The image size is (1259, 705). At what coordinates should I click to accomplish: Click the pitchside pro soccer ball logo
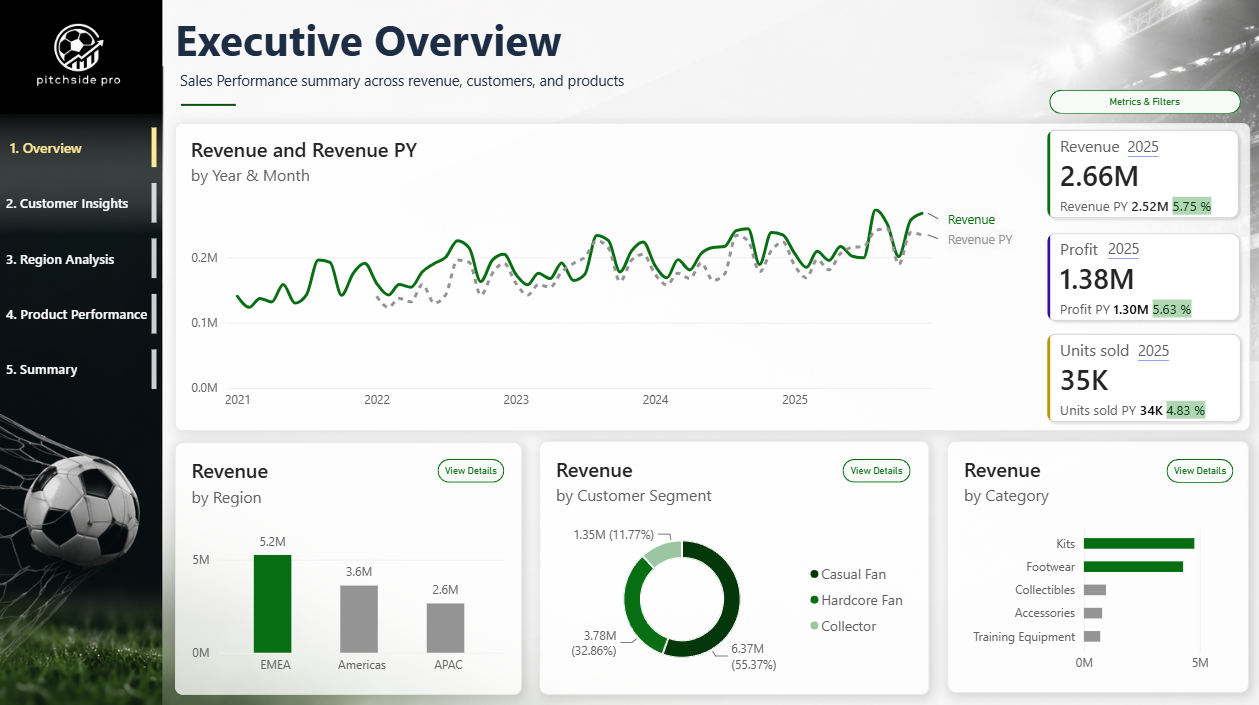(x=80, y=46)
